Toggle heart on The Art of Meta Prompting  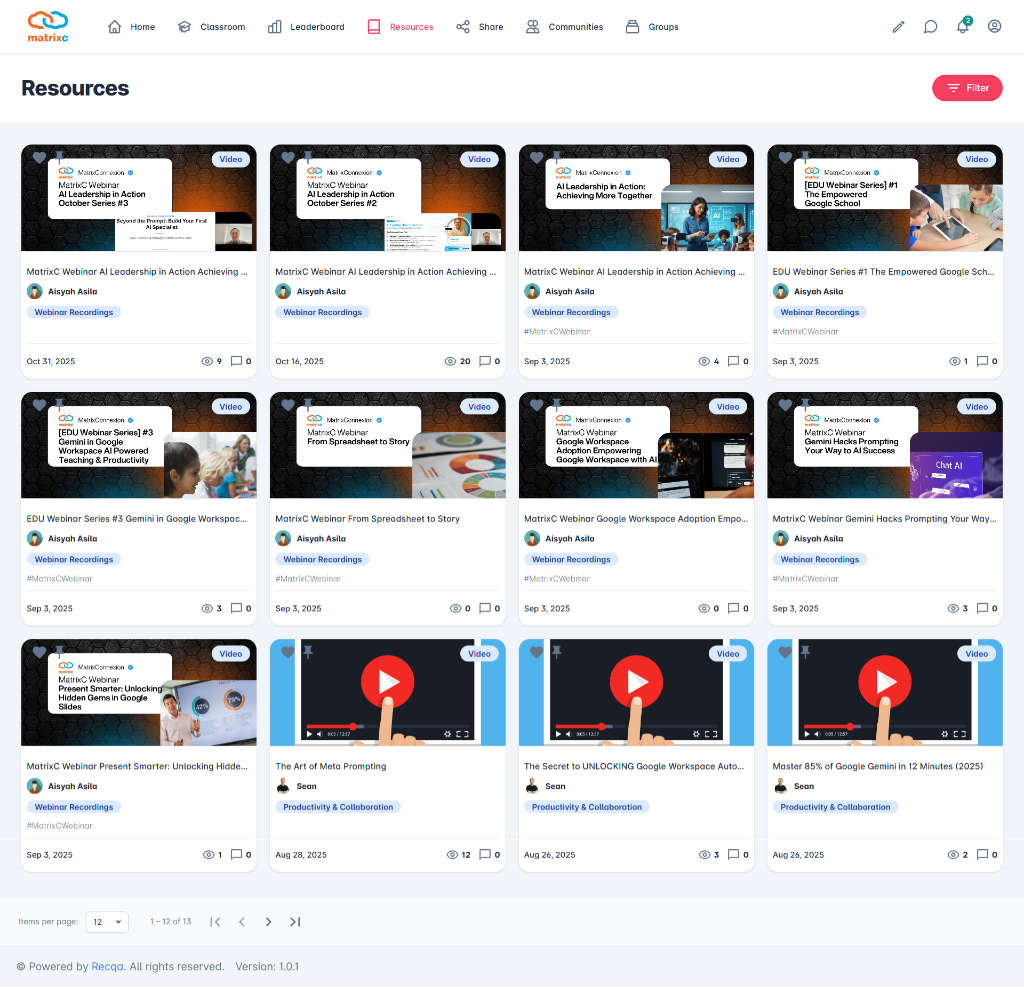click(x=288, y=652)
